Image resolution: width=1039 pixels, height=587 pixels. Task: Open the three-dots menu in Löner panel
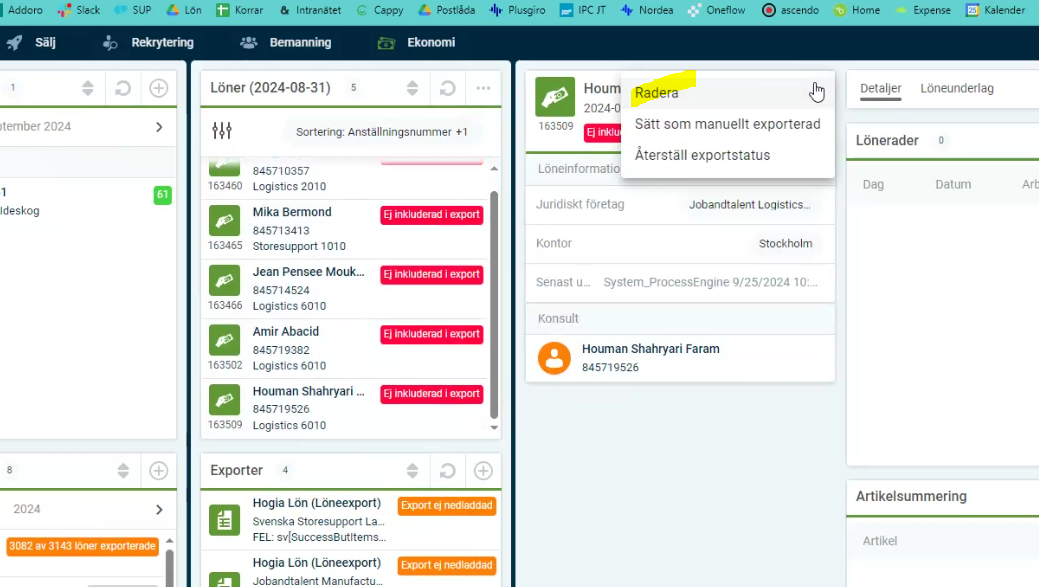tap(483, 88)
